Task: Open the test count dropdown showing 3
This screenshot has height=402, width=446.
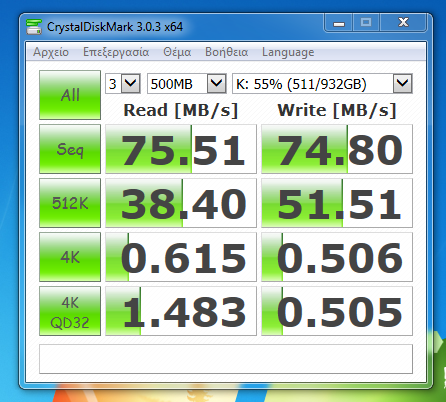Action: point(123,83)
